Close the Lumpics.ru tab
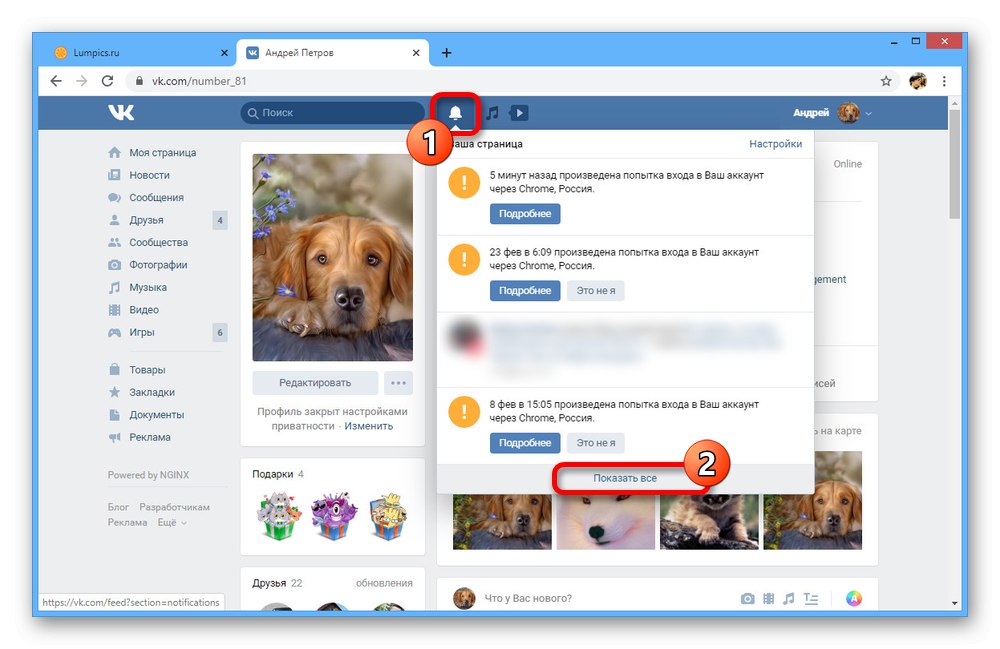The height and width of the screenshot is (649, 1000). pos(224,53)
